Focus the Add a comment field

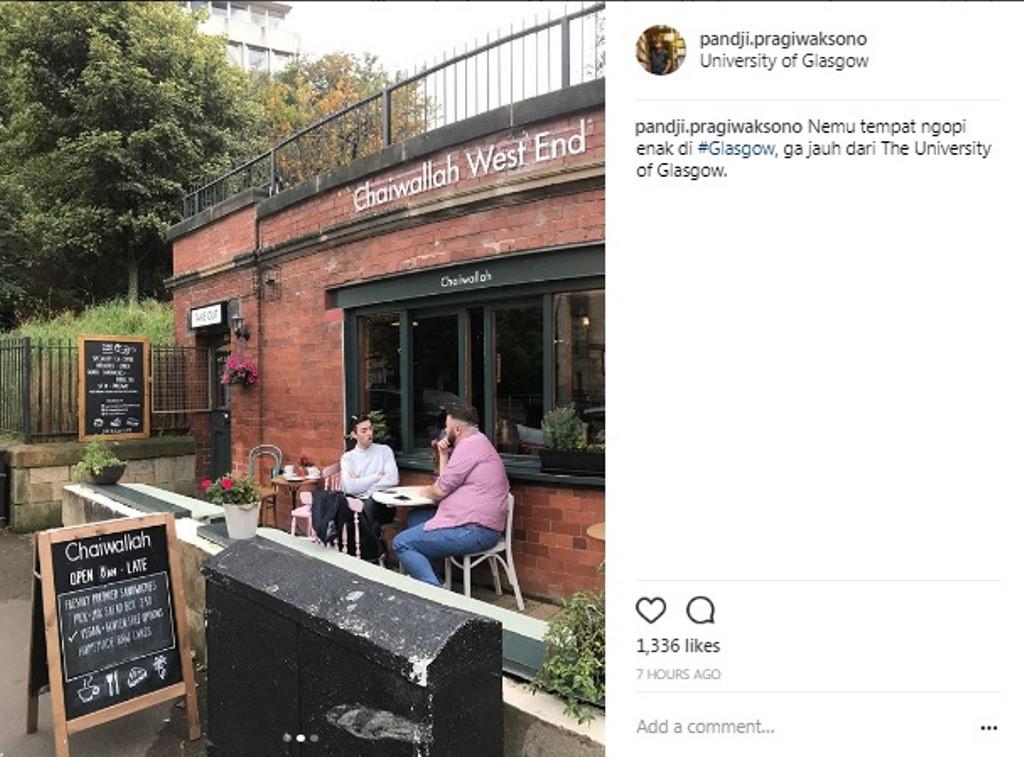pyautogui.click(x=803, y=727)
